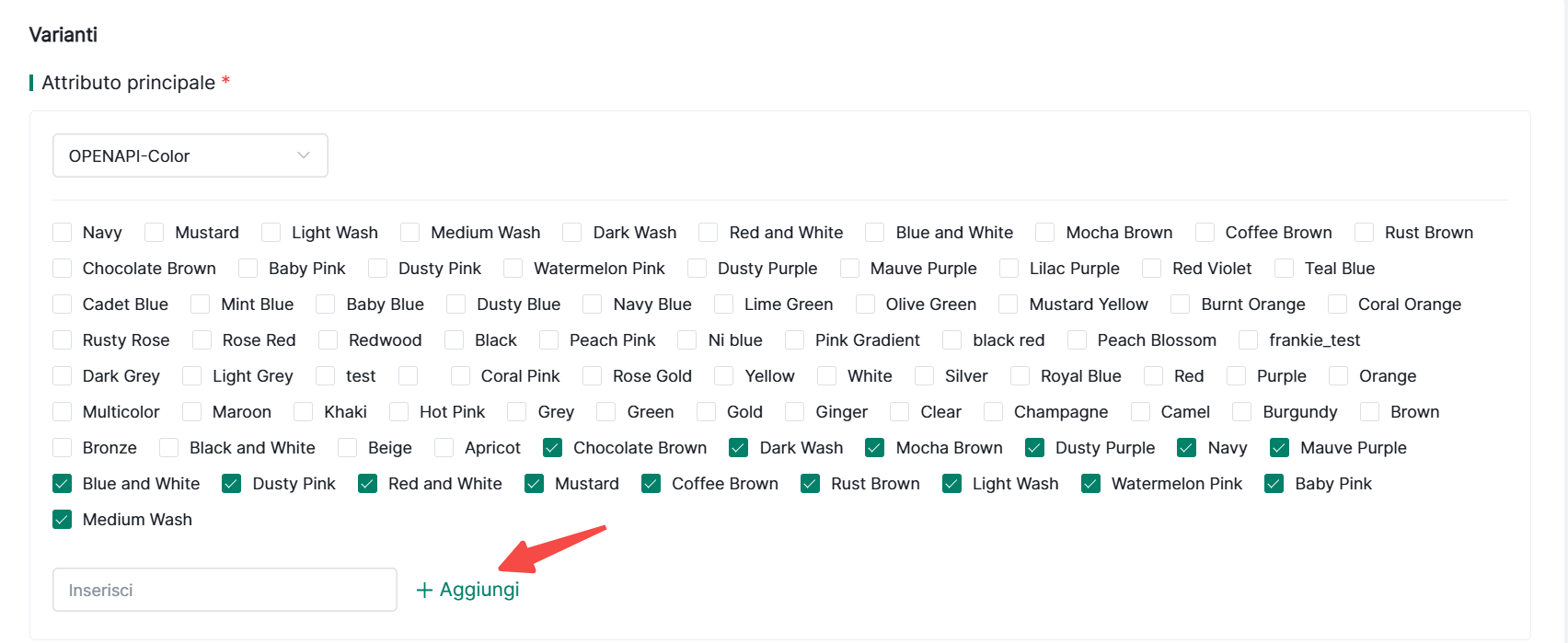Focus the Inserisci text input field

click(225, 590)
